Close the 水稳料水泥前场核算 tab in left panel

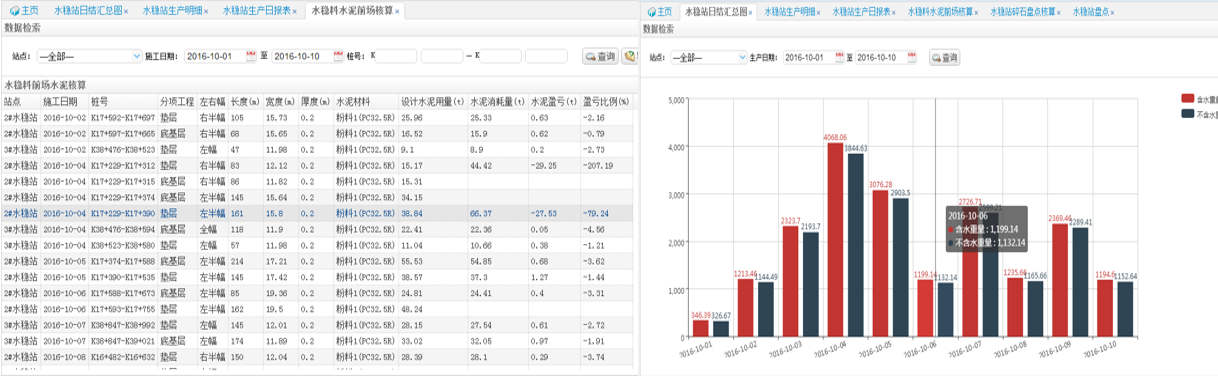coord(396,11)
